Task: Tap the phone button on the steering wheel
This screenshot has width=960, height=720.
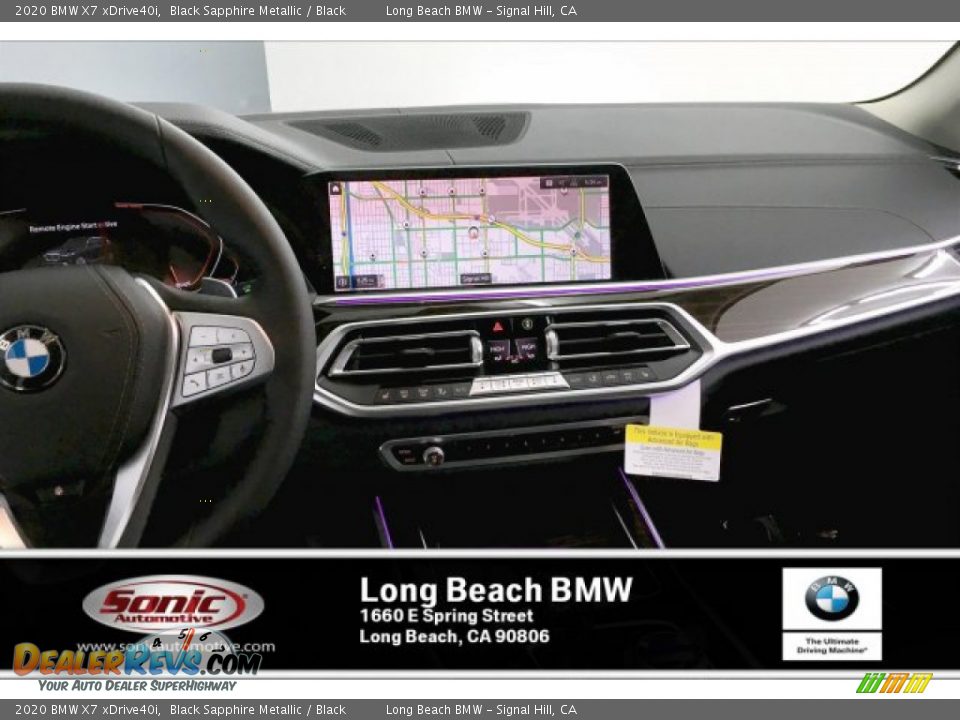Action: point(193,381)
